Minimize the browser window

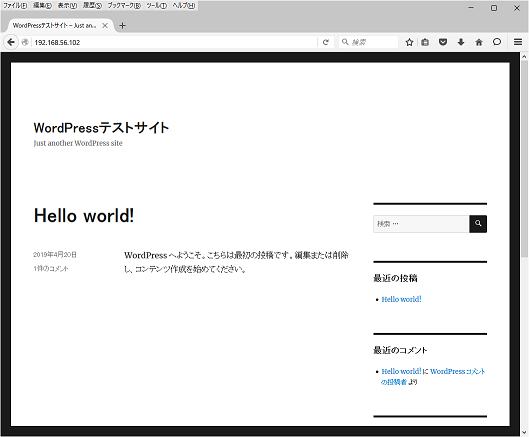pos(471,8)
